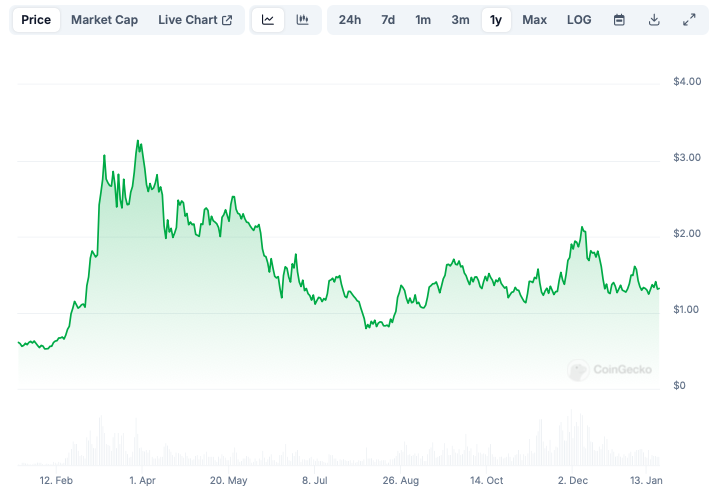This screenshot has height=498, width=719.
Task: Switch to candlestick chart view icon
Action: 302,20
